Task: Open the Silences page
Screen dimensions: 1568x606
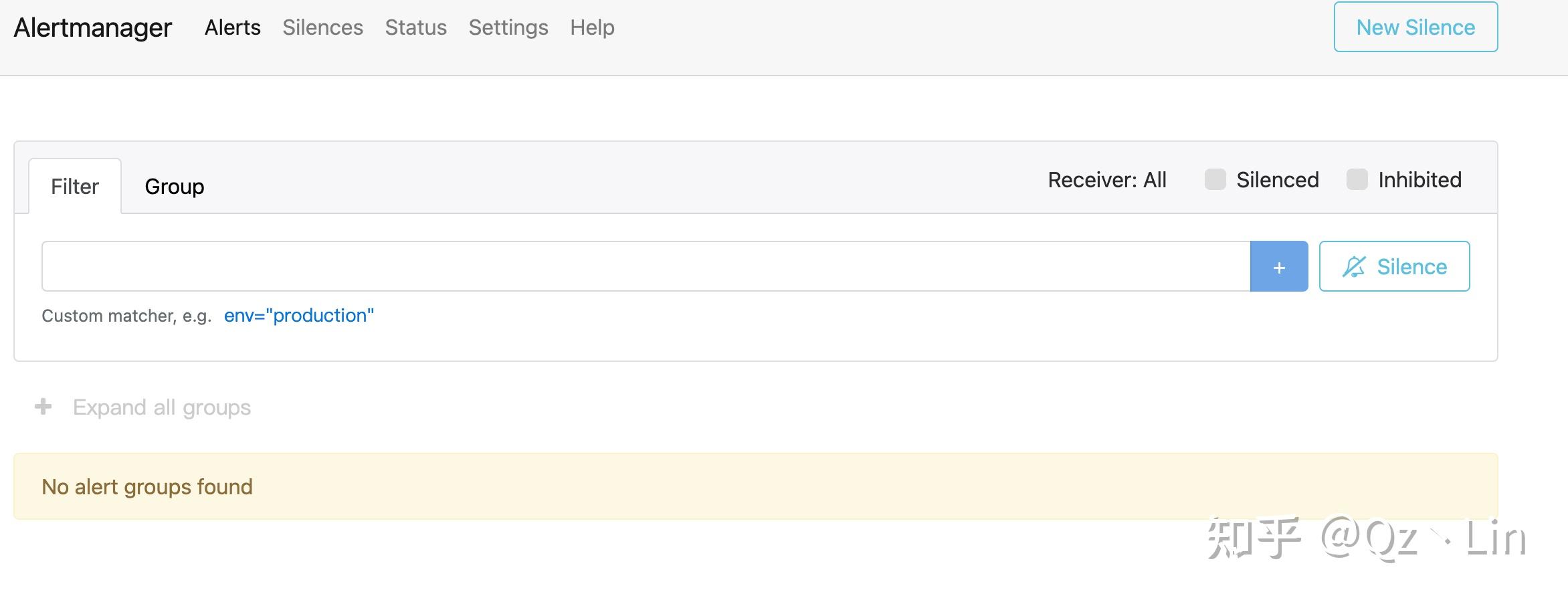Action: pos(322,27)
